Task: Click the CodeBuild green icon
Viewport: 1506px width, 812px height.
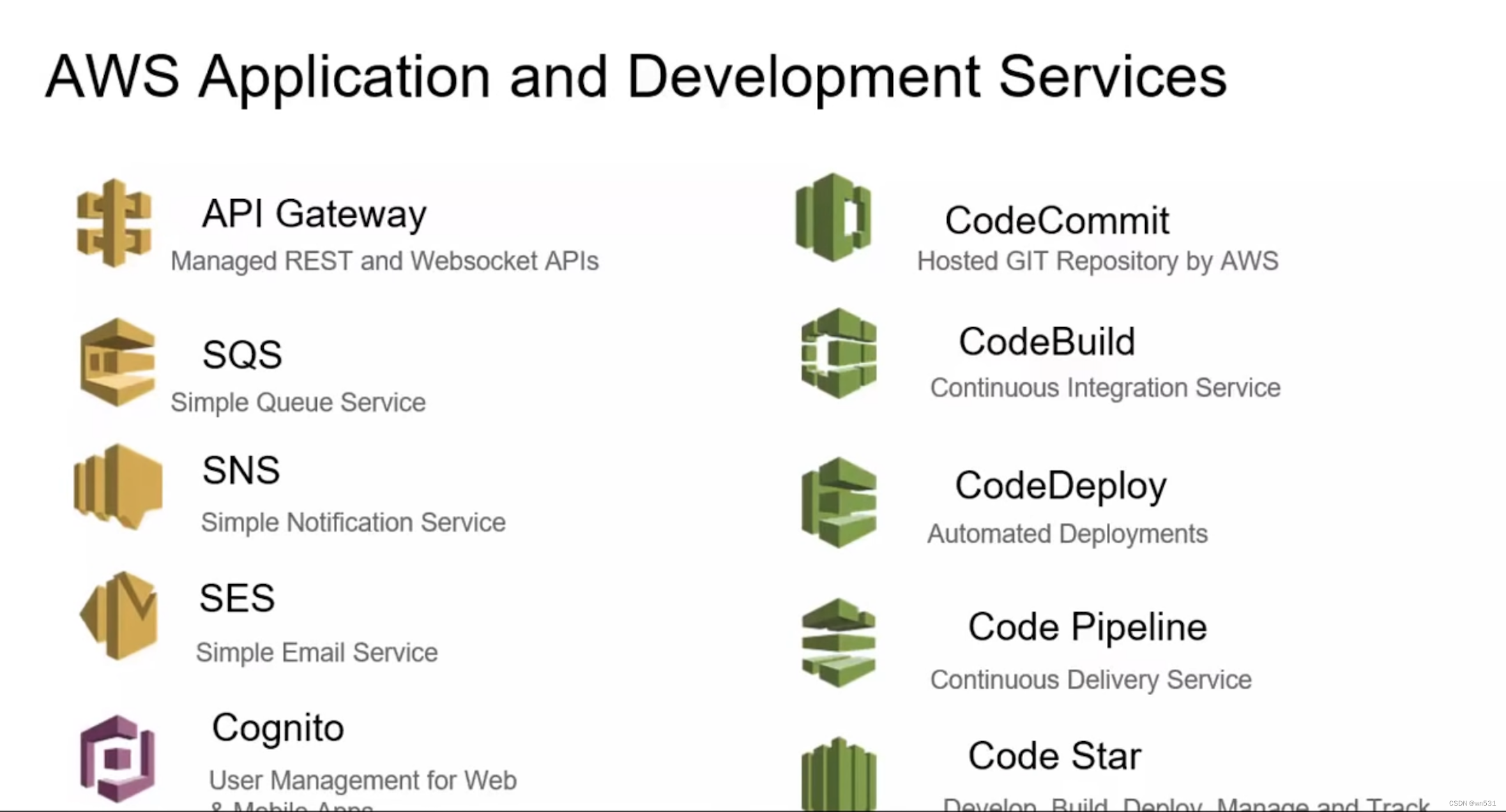Action: tap(839, 353)
